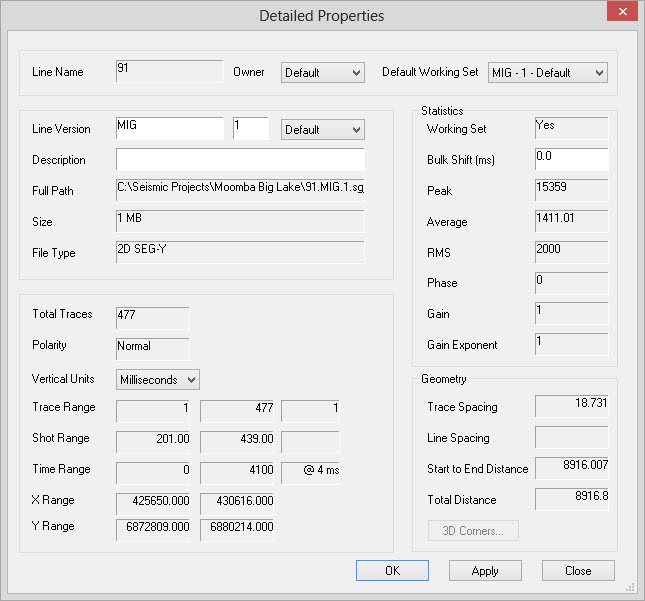Click into the Description text field

click(x=240, y=160)
